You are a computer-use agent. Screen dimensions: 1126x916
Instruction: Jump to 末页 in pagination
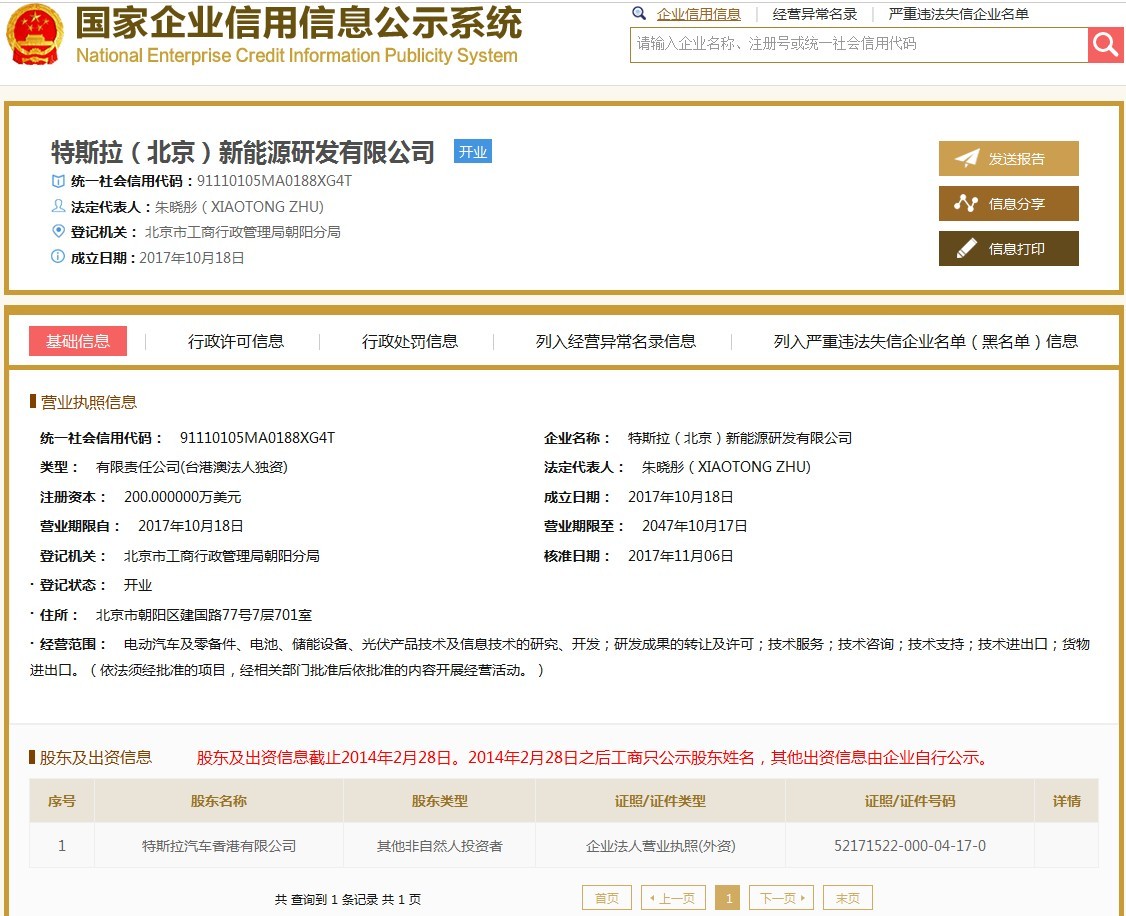847,898
